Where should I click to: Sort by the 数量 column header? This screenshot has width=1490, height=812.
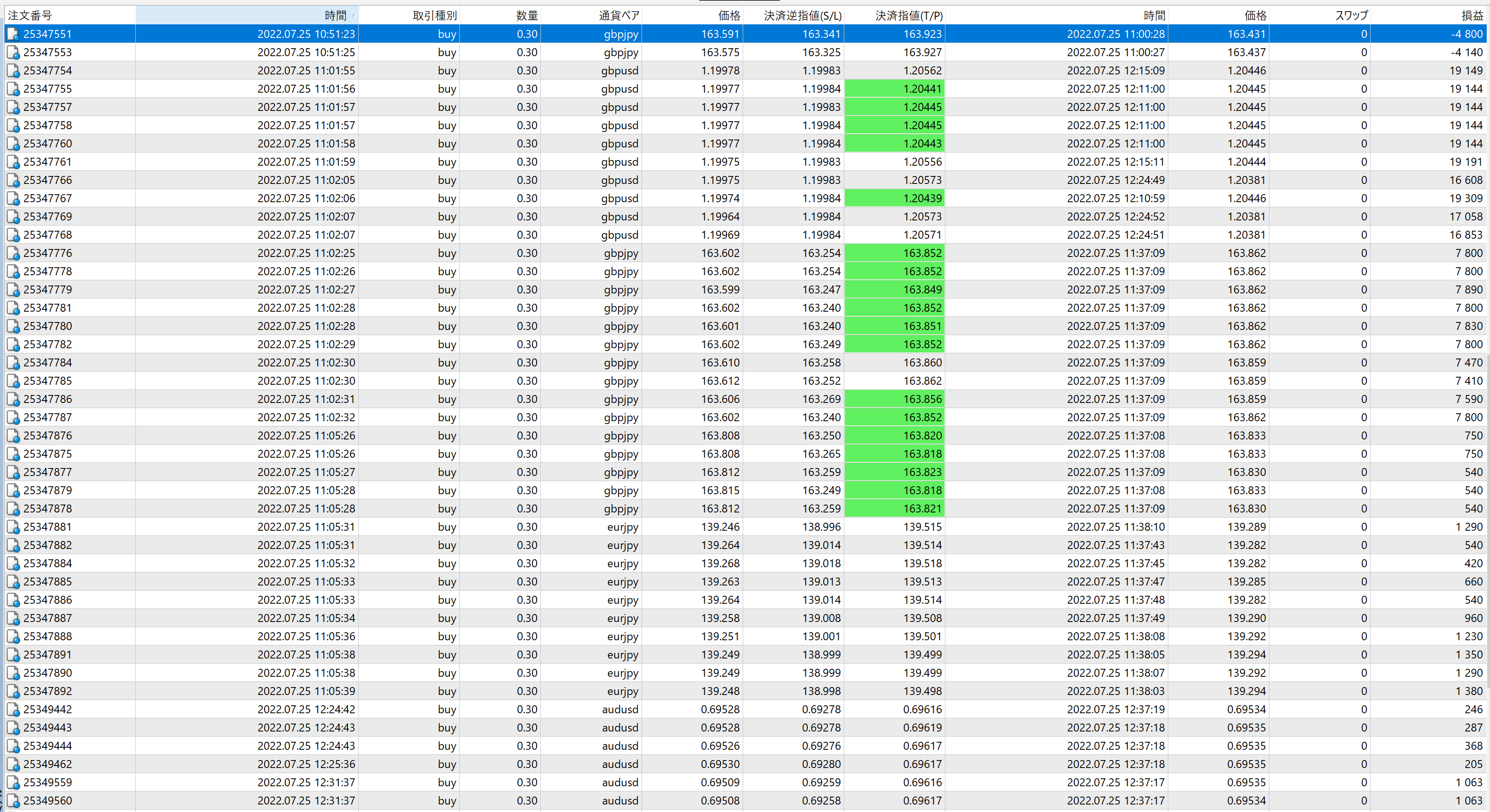pyautogui.click(x=500, y=15)
